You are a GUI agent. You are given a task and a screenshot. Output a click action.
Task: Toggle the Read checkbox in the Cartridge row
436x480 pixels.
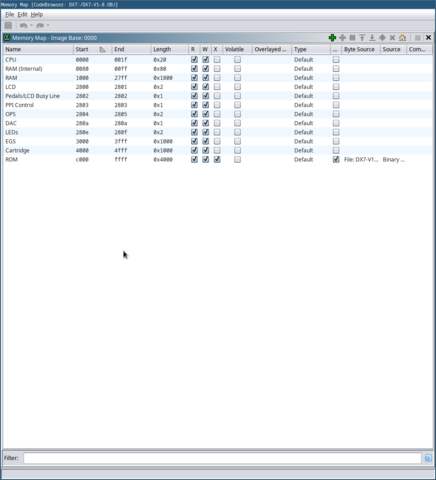194,150
